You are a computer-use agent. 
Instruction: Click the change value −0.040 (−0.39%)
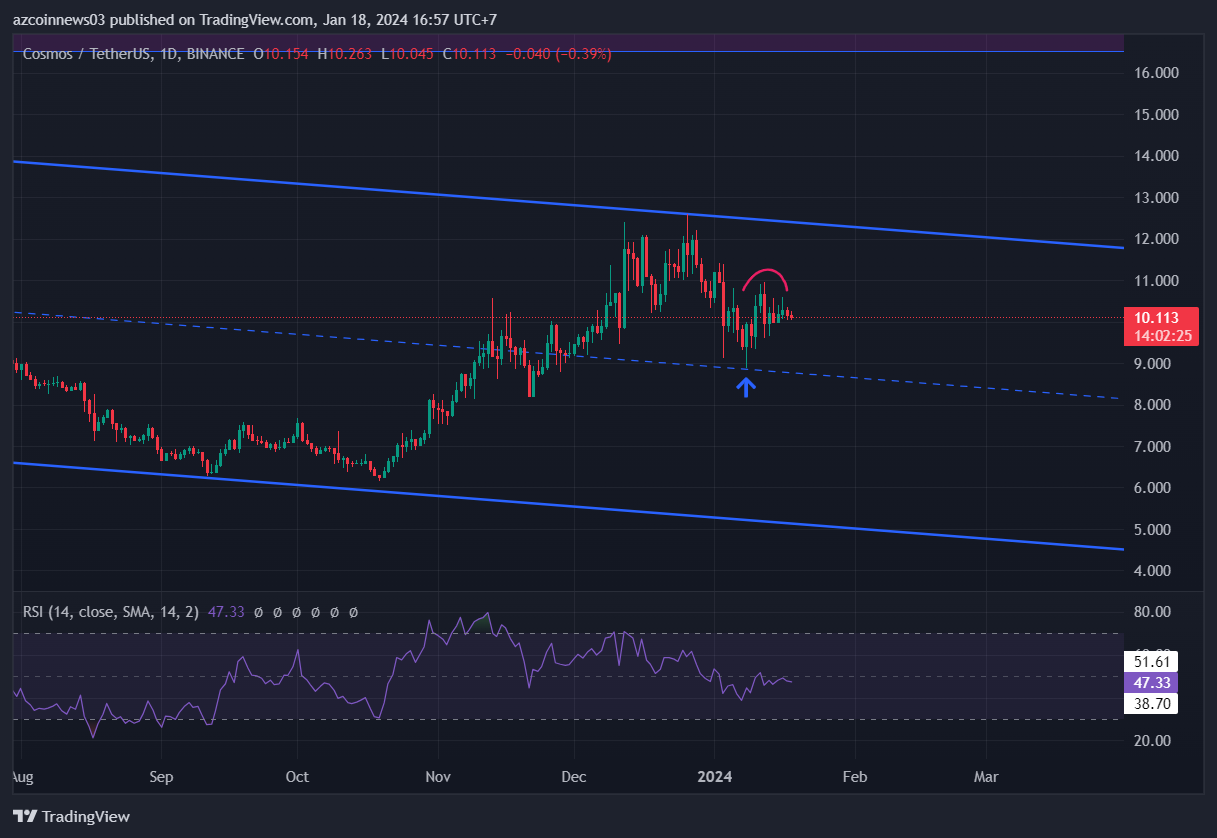click(x=559, y=53)
